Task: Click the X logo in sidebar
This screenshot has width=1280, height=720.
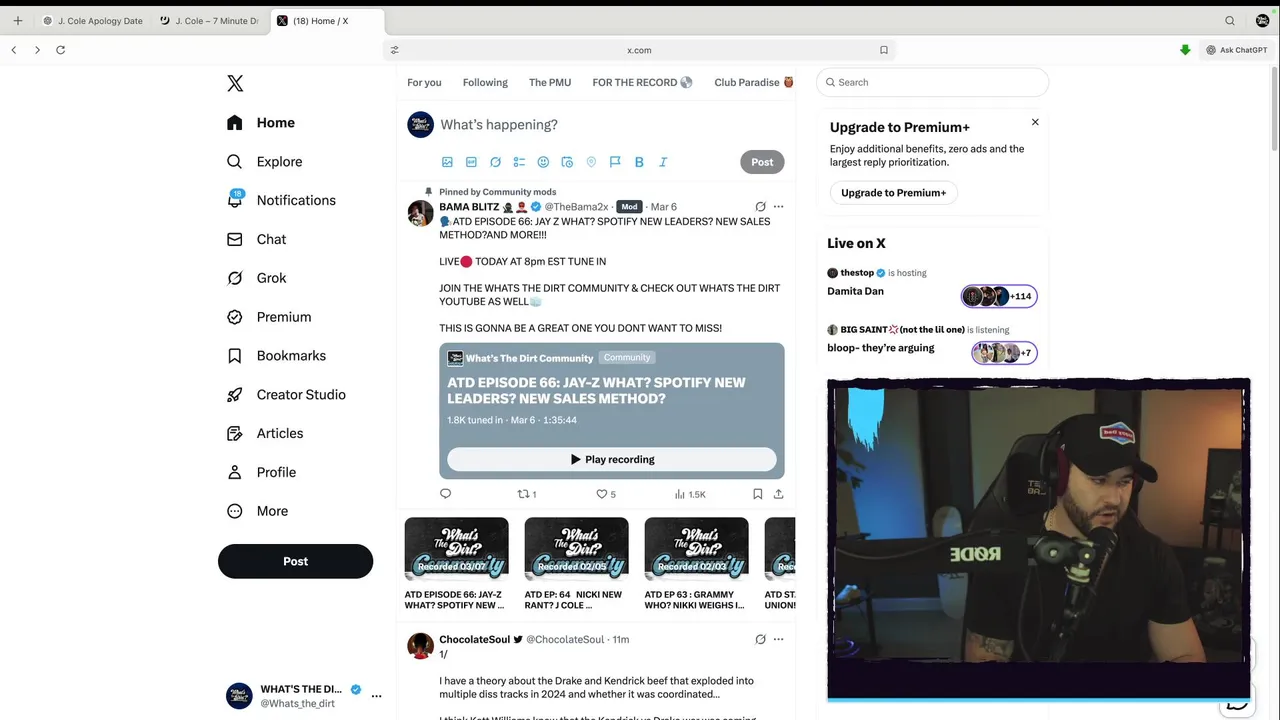Action: click(x=235, y=83)
